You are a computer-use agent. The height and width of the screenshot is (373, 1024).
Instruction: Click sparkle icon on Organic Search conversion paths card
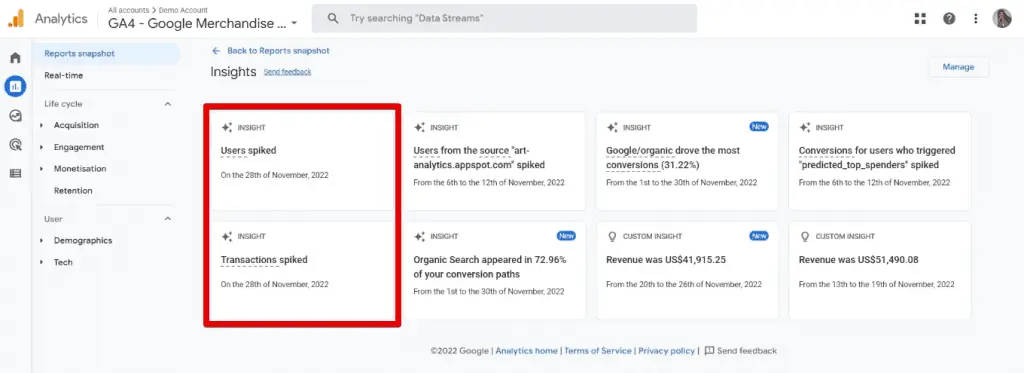coord(419,236)
